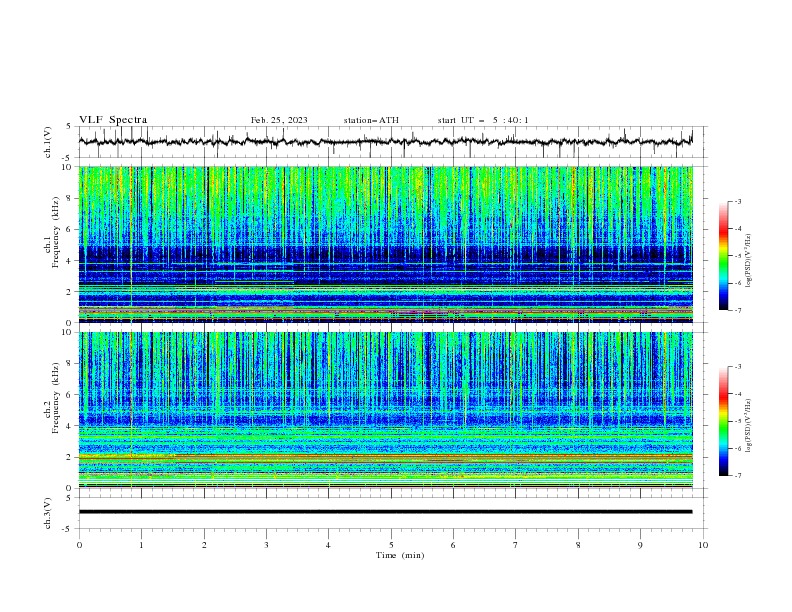792x612 pixels.
Task: Click the time axis tick label "10"
Action: (x=703, y=545)
